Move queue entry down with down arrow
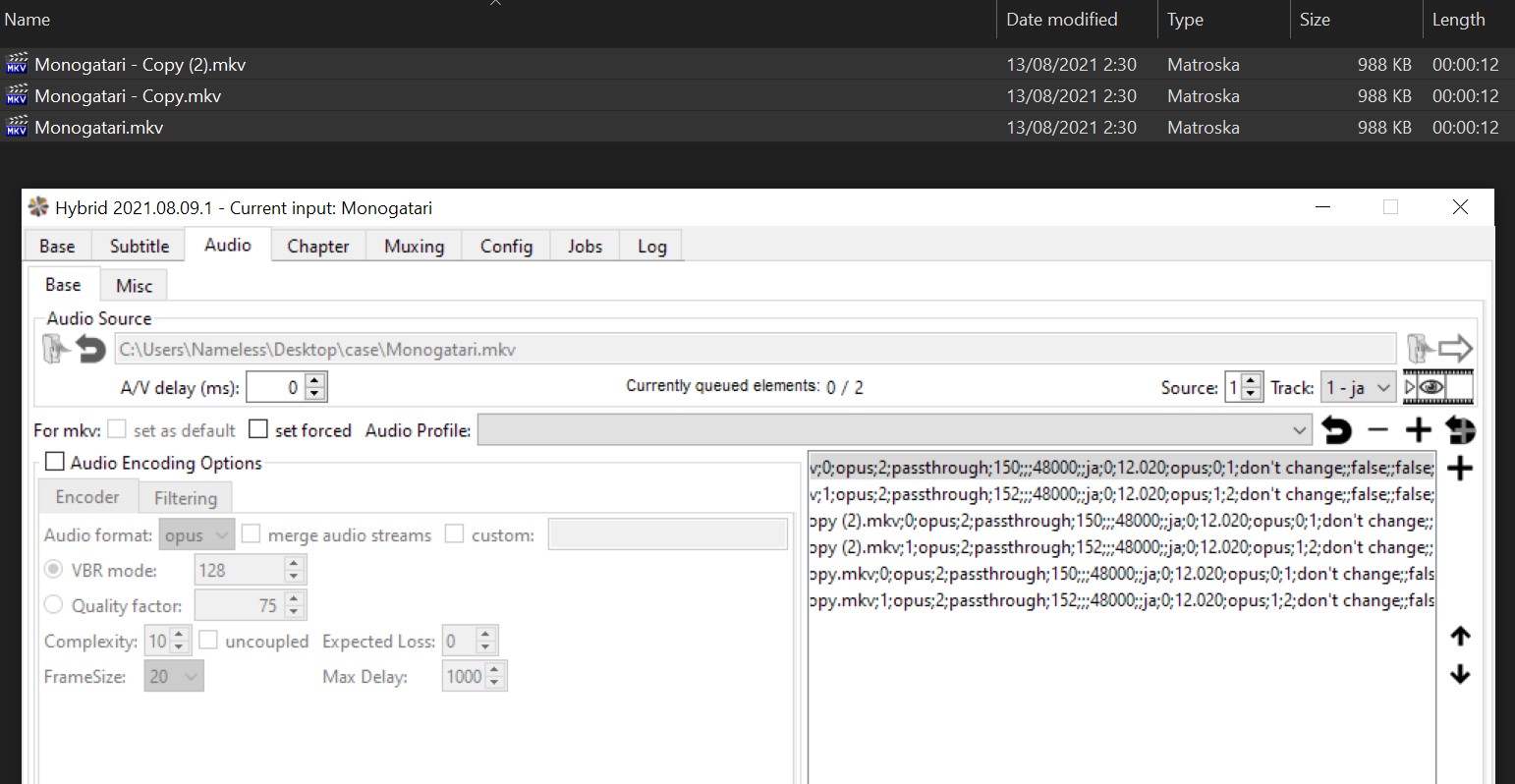The image size is (1515, 784). 1460,674
